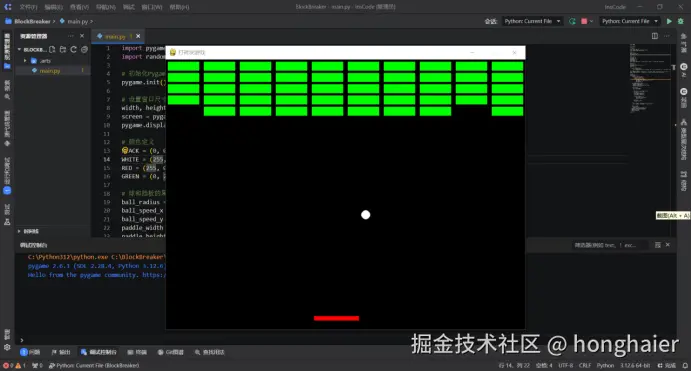Stop the running program with red square
Screen dimensions: 692x371
(x=584, y=21)
